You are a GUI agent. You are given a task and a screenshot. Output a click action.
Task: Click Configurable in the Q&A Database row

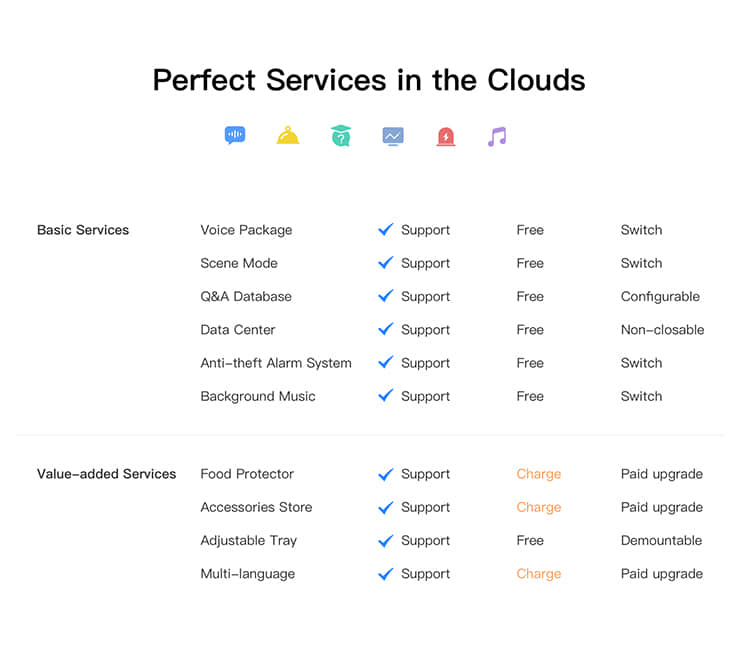[x=660, y=296]
